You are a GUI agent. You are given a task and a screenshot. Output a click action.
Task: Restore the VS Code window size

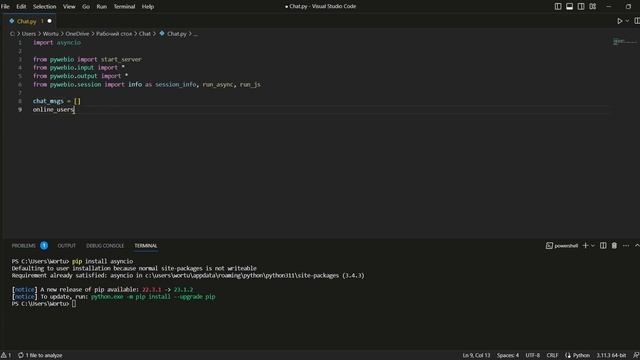click(628, 7)
